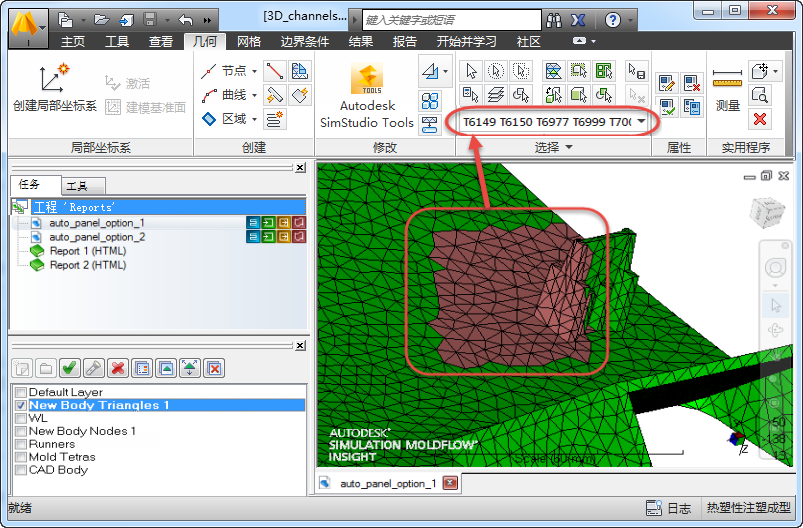The height and width of the screenshot is (528, 803).
Task: Select the arrow pointer selection tool
Action: pos(471,71)
